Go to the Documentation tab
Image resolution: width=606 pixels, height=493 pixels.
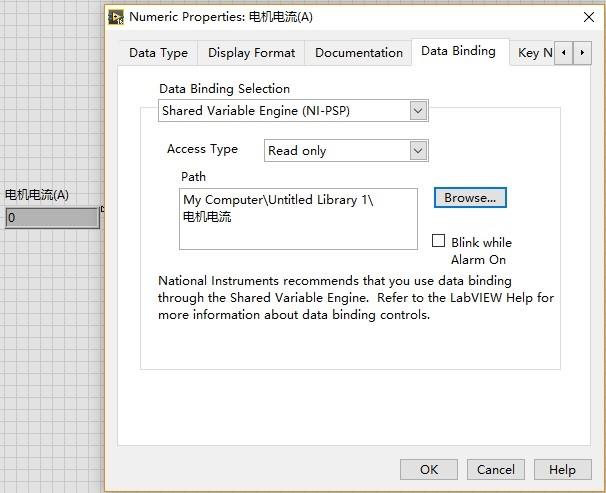coord(359,53)
